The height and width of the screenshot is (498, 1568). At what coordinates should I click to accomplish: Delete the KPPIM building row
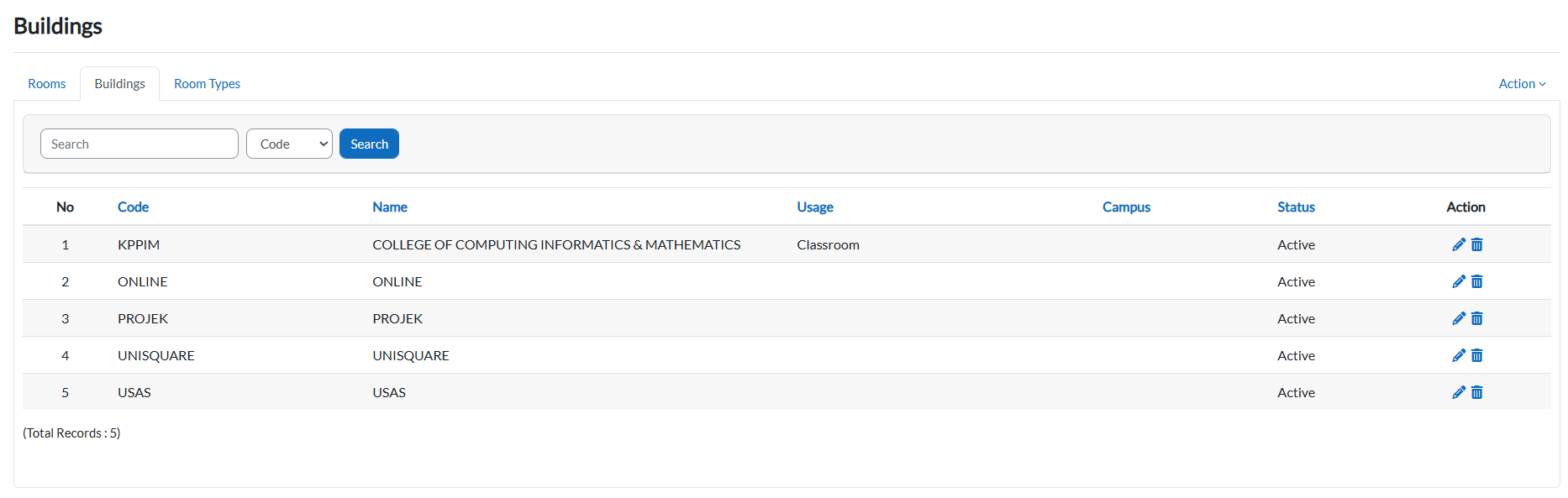(1476, 244)
